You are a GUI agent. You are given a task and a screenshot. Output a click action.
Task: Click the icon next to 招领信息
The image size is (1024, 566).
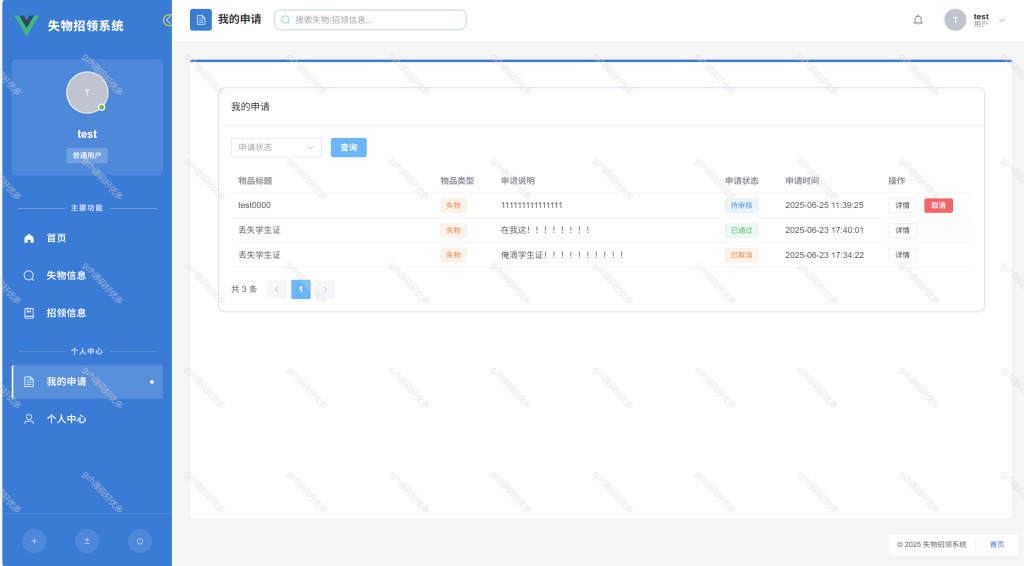29,313
